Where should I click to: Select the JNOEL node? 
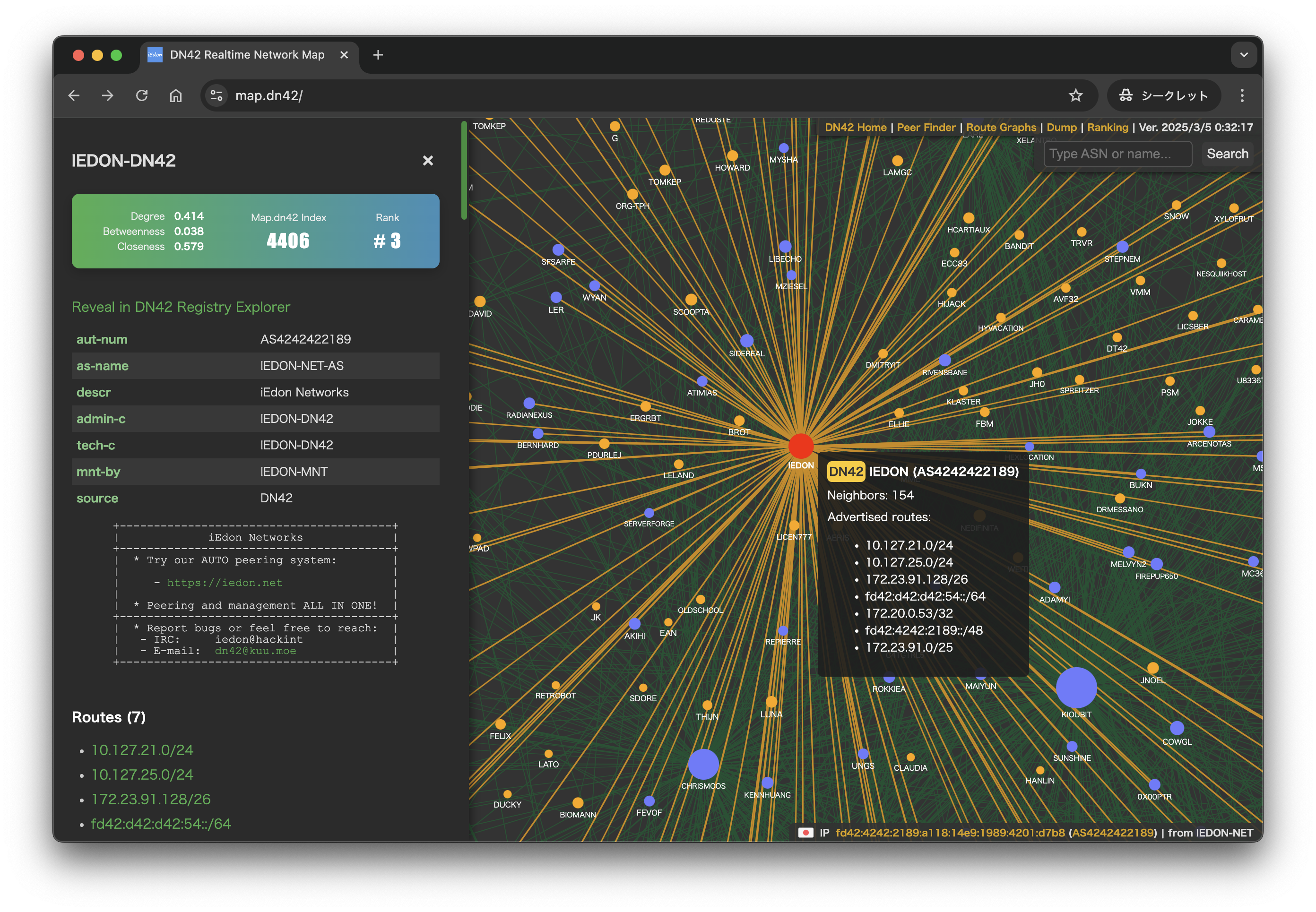[1152, 668]
